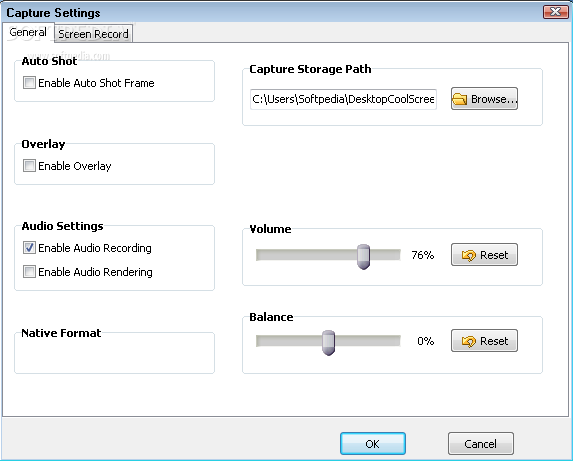Click the Volume slider track left end

coord(259,255)
